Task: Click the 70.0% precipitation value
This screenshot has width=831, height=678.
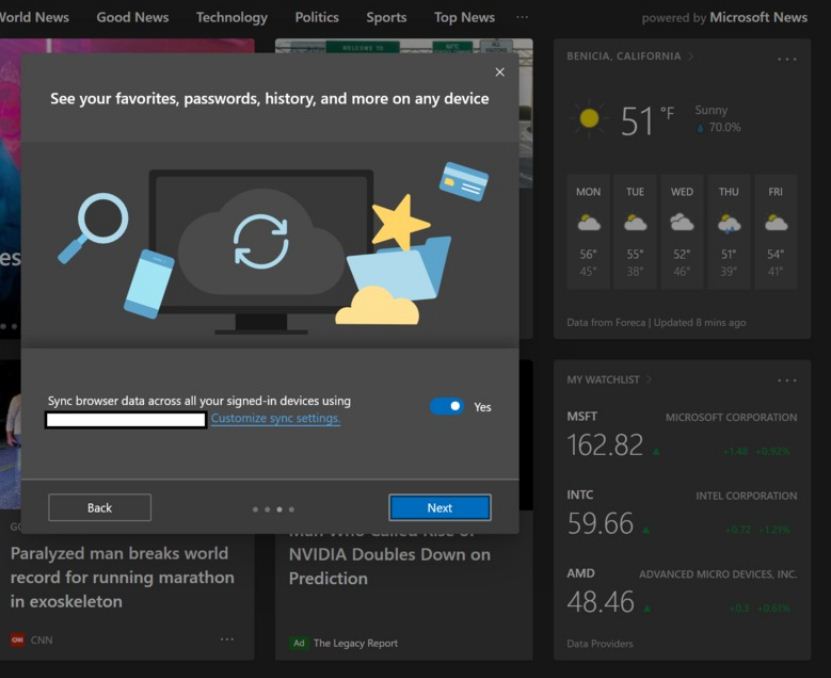Action: click(x=724, y=127)
